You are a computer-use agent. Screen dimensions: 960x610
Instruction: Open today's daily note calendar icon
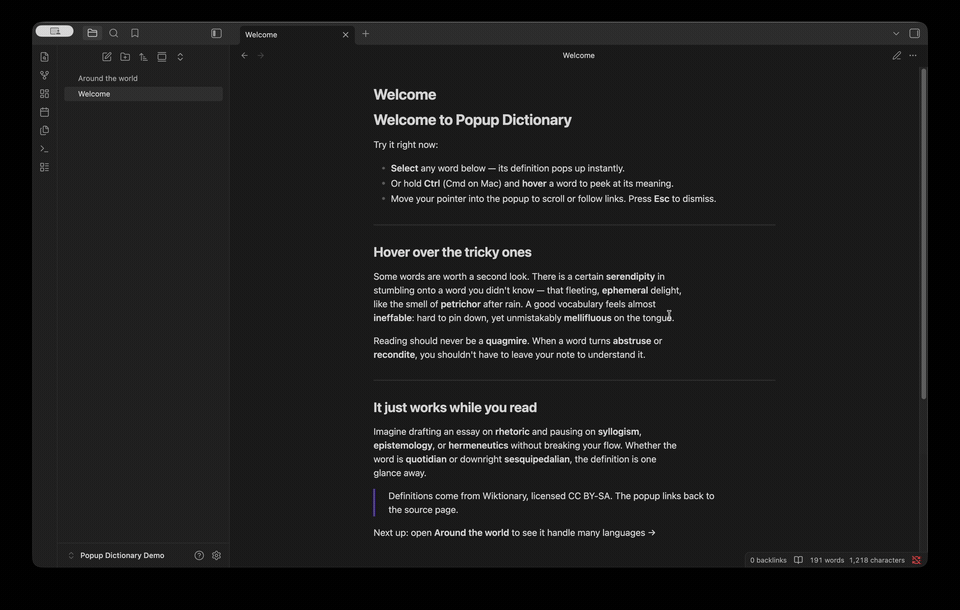pyautogui.click(x=44, y=112)
